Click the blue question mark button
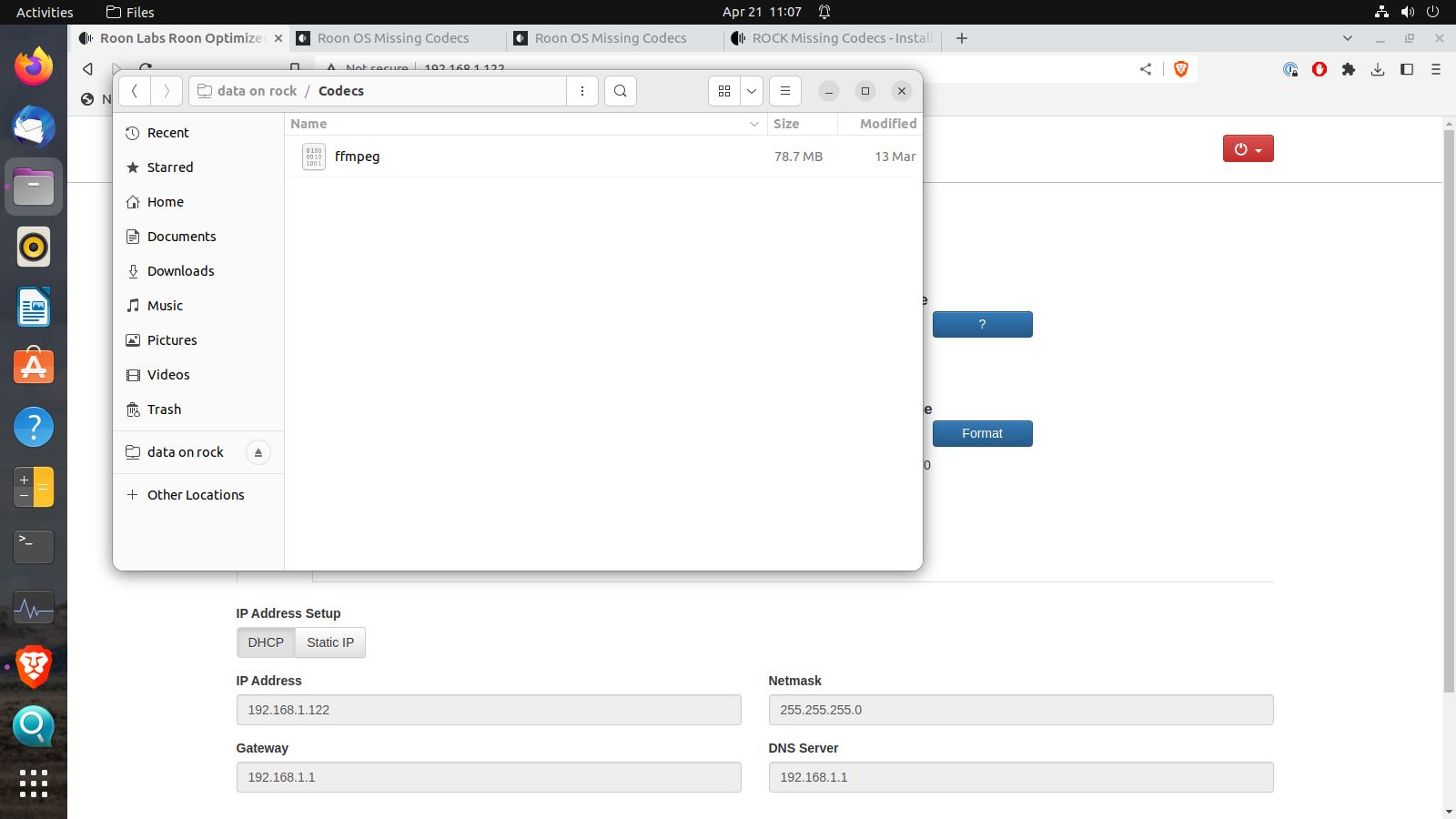The height and width of the screenshot is (819, 1456). 982,325
